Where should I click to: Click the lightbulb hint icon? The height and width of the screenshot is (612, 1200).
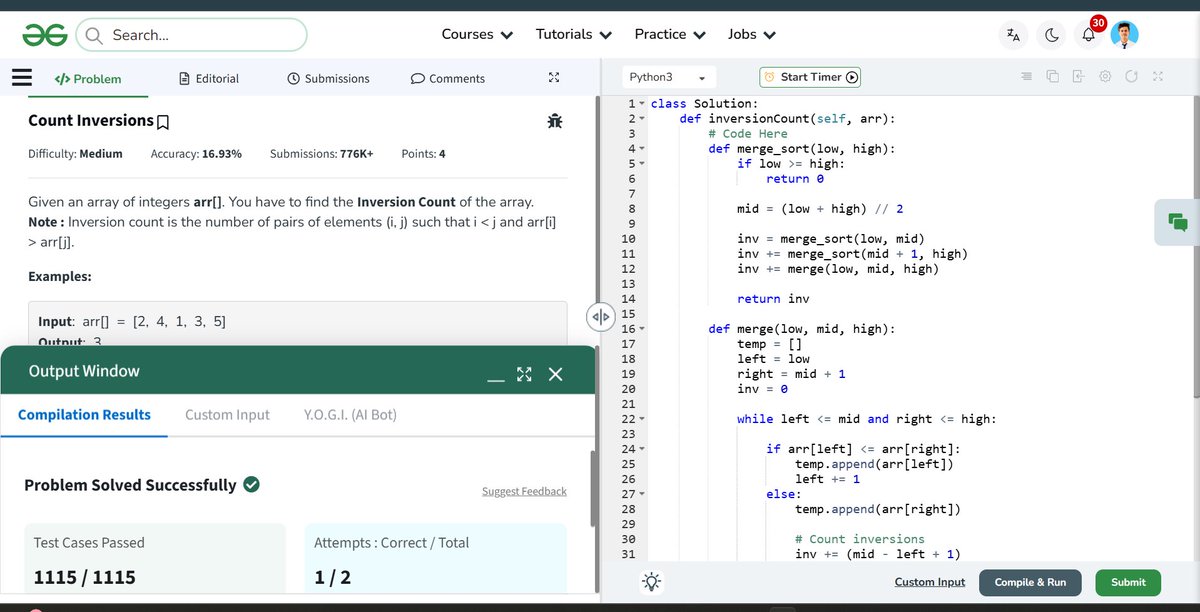(651, 581)
